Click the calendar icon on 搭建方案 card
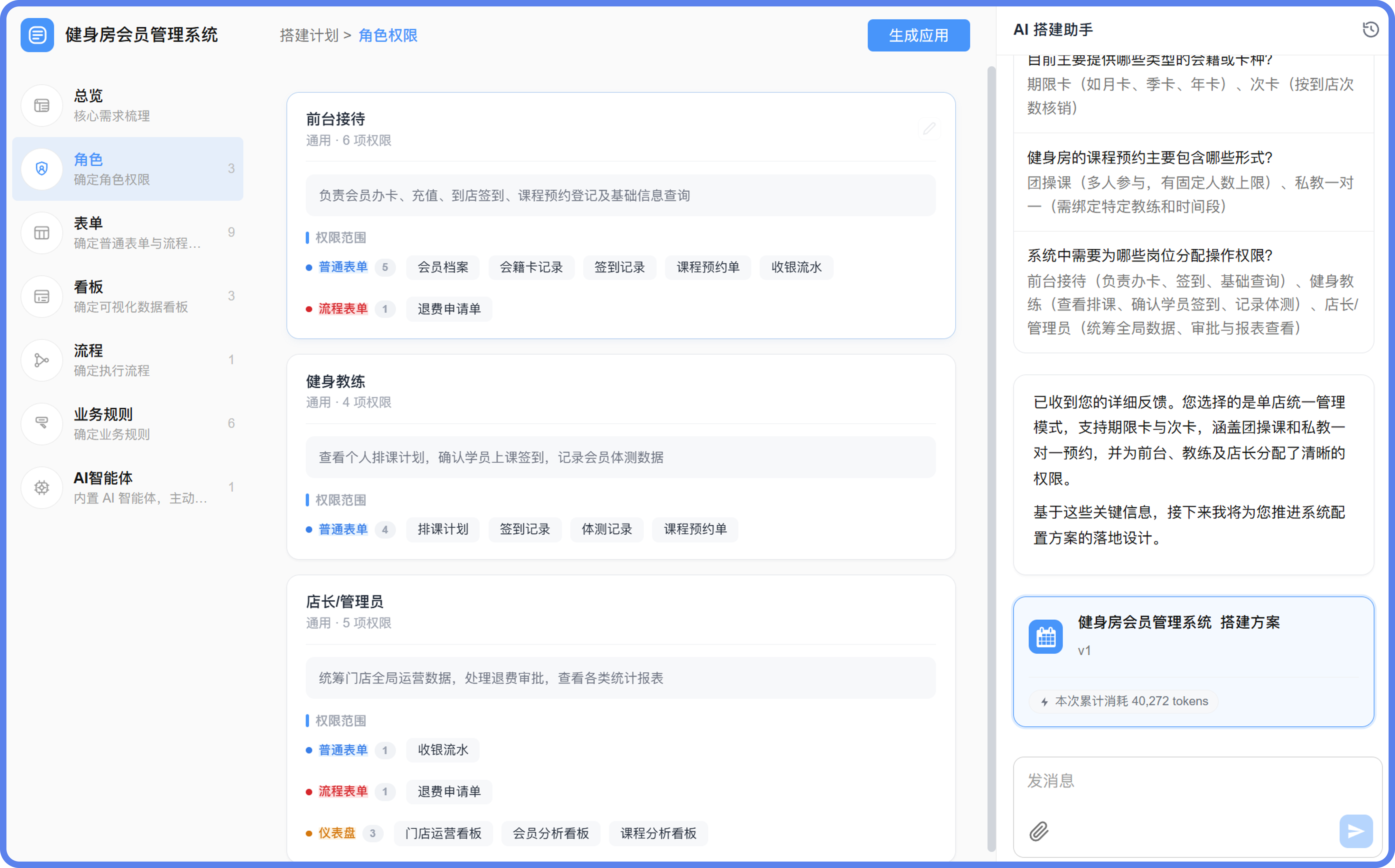1395x868 pixels. [1046, 636]
